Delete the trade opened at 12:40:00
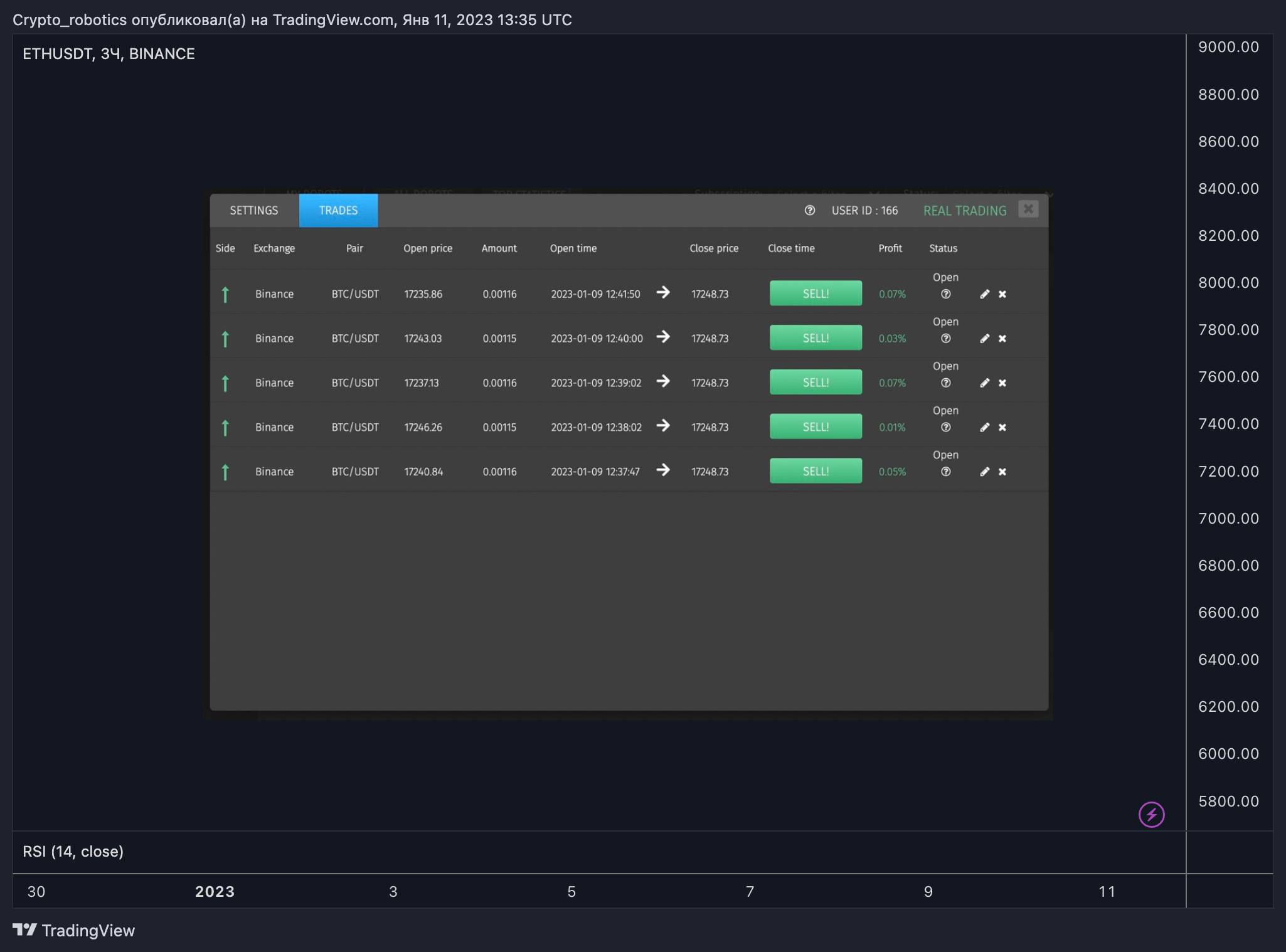 [1002, 339]
